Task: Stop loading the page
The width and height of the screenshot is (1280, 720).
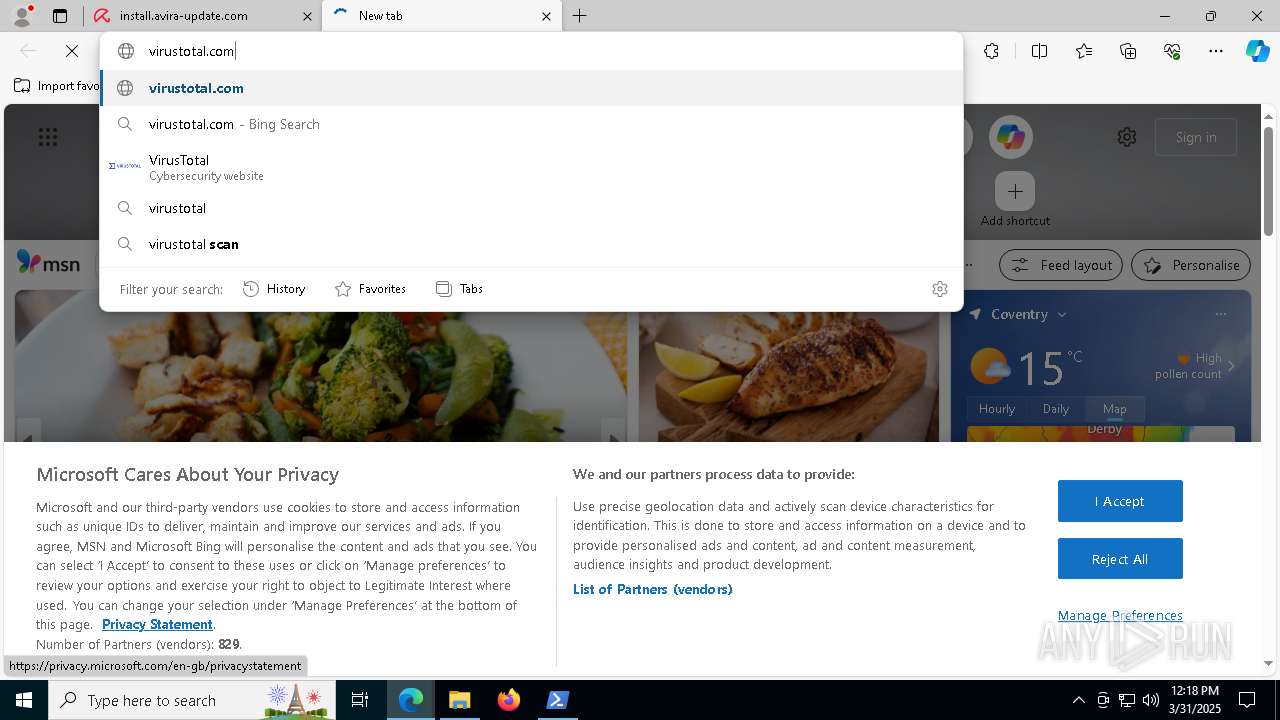Action: (x=72, y=51)
